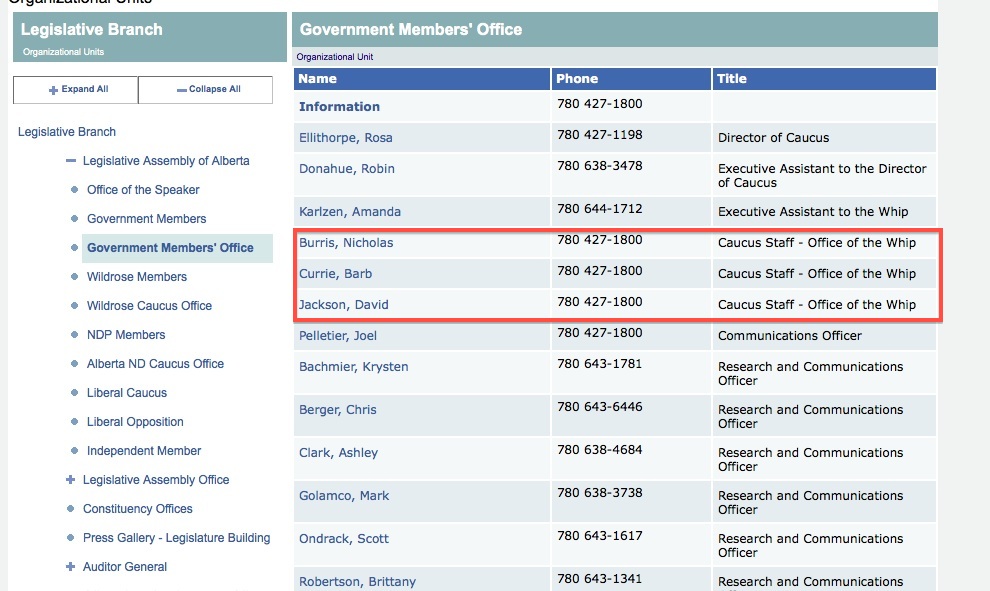
Task: Open Burris, Nicholas contact link
Action: coord(346,242)
